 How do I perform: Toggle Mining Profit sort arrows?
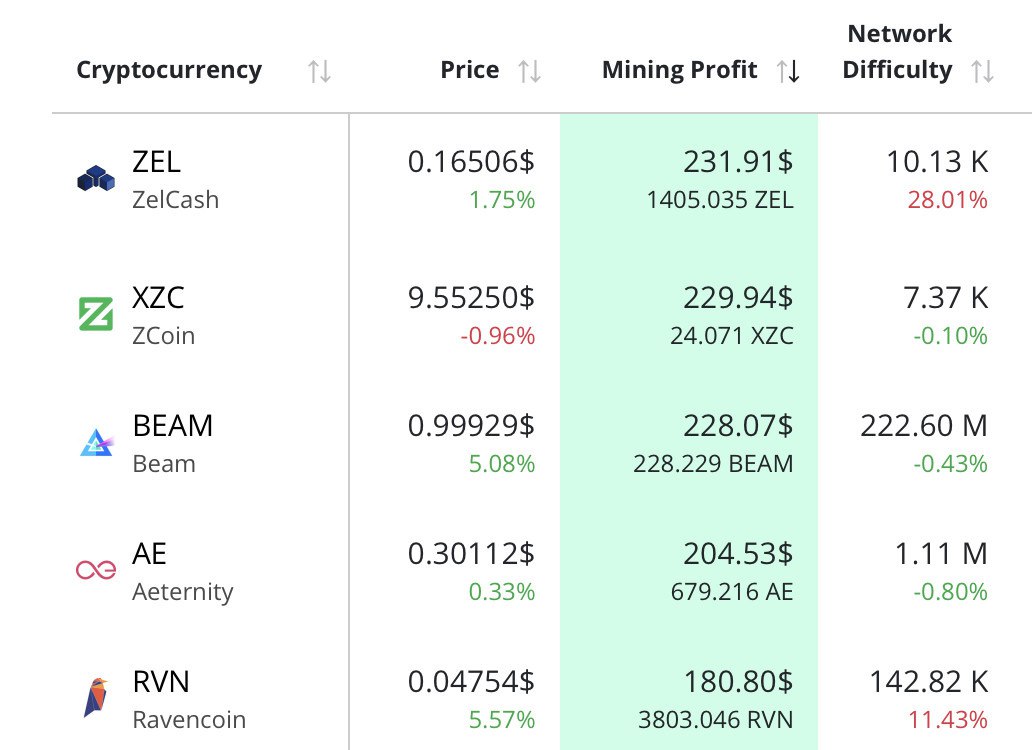click(788, 71)
